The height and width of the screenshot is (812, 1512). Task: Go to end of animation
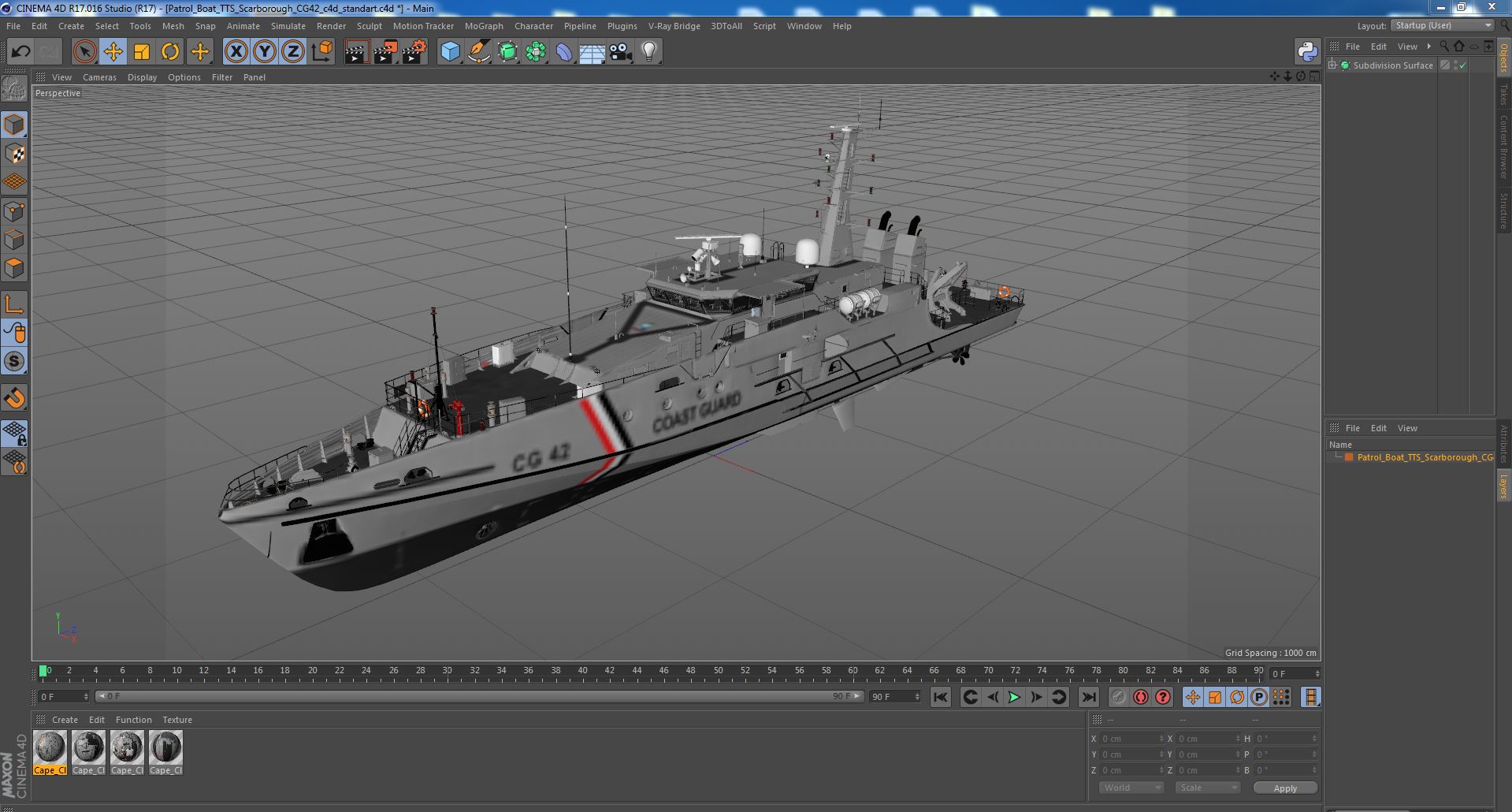pyautogui.click(x=1088, y=697)
